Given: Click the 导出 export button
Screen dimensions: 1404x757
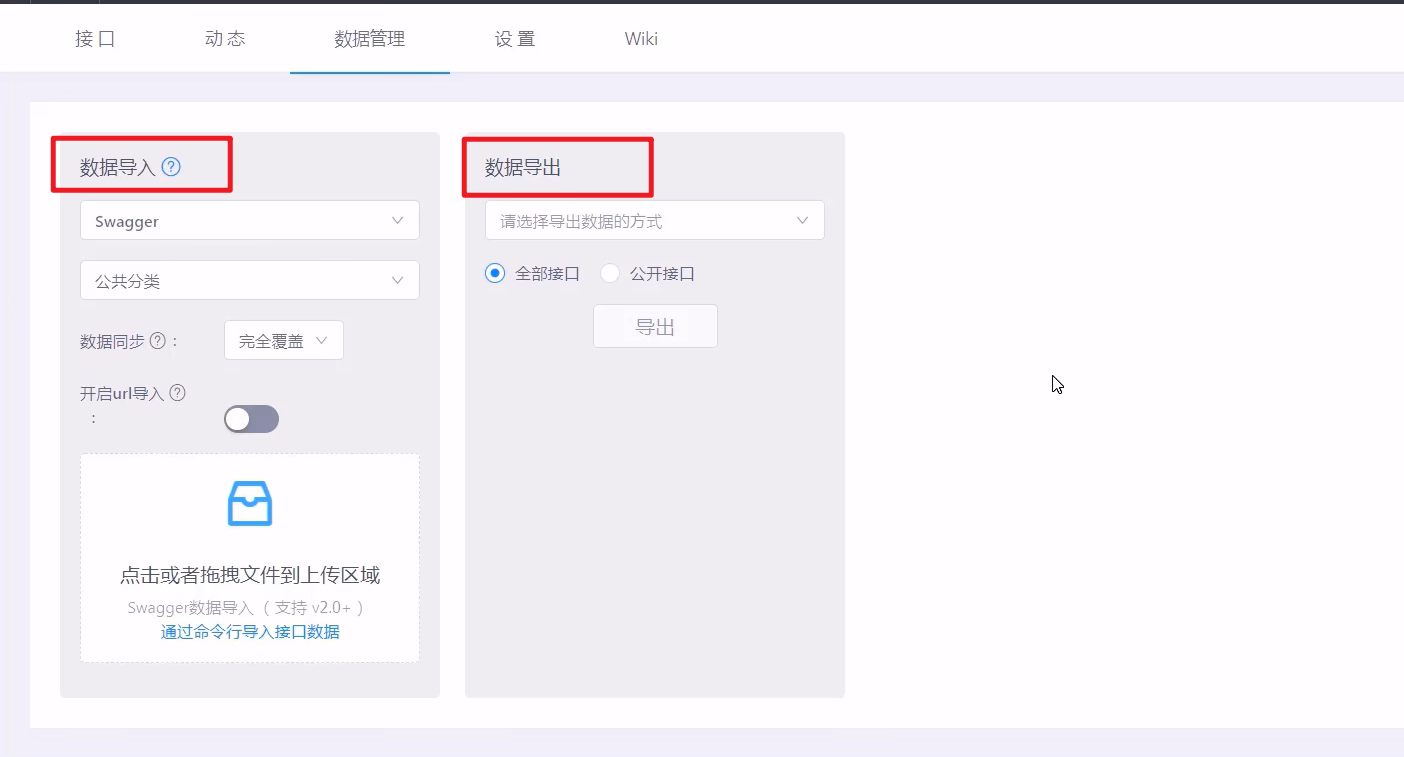Looking at the screenshot, I should [655, 327].
